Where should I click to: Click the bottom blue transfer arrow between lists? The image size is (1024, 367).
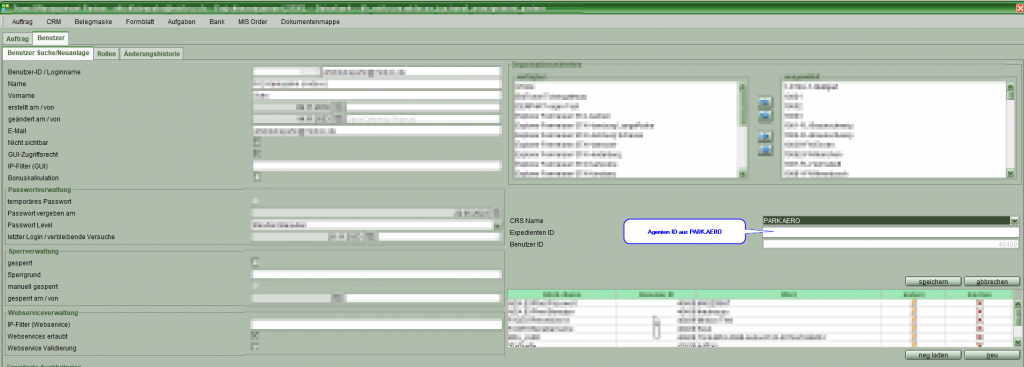click(x=765, y=151)
